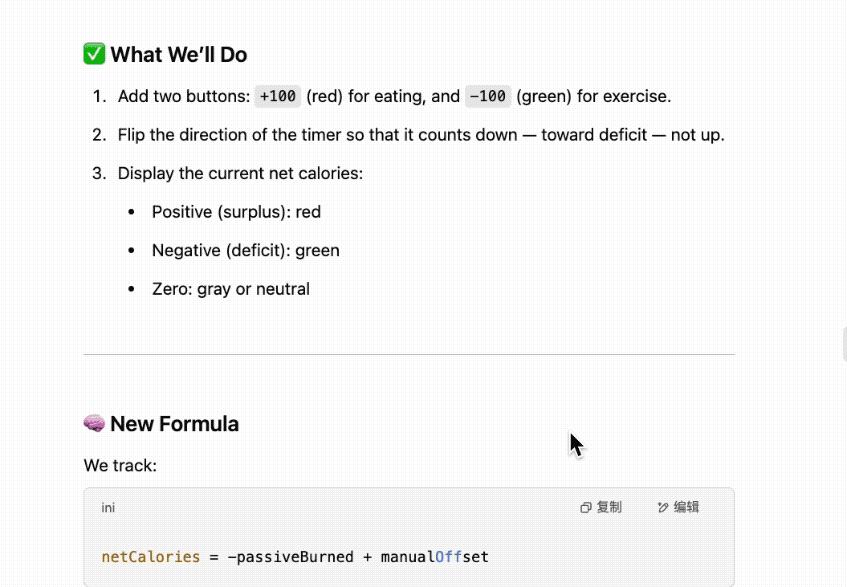Click the horizontal divider line between sections
The image size is (847, 587).
[x=409, y=355]
